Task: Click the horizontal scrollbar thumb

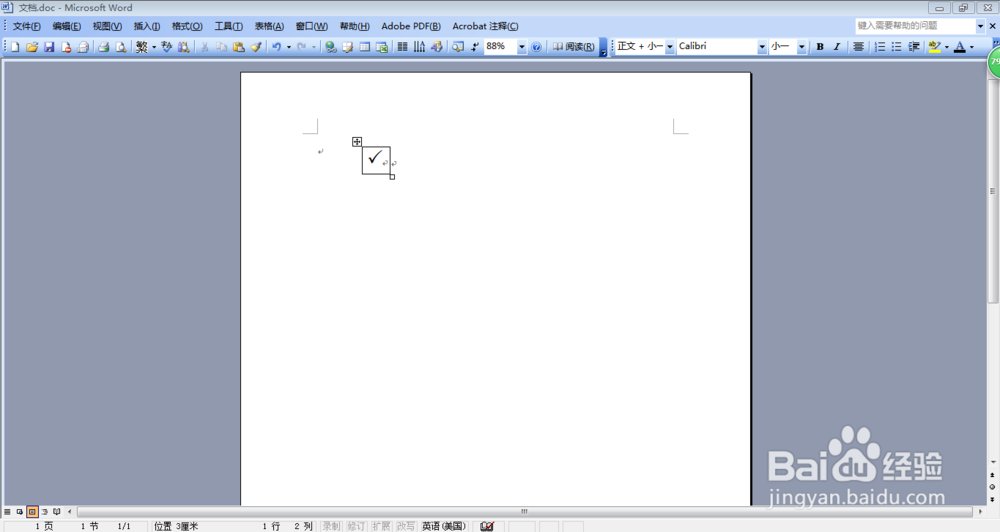Action: 524,512
